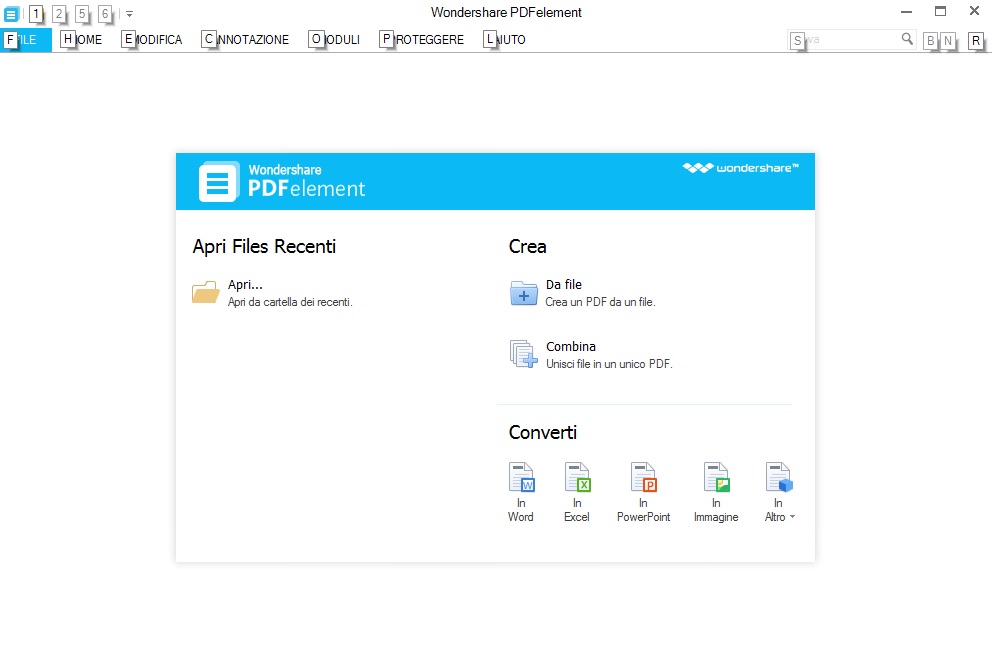
Task: Switch to the HOME tab
Action: point(82,40)
